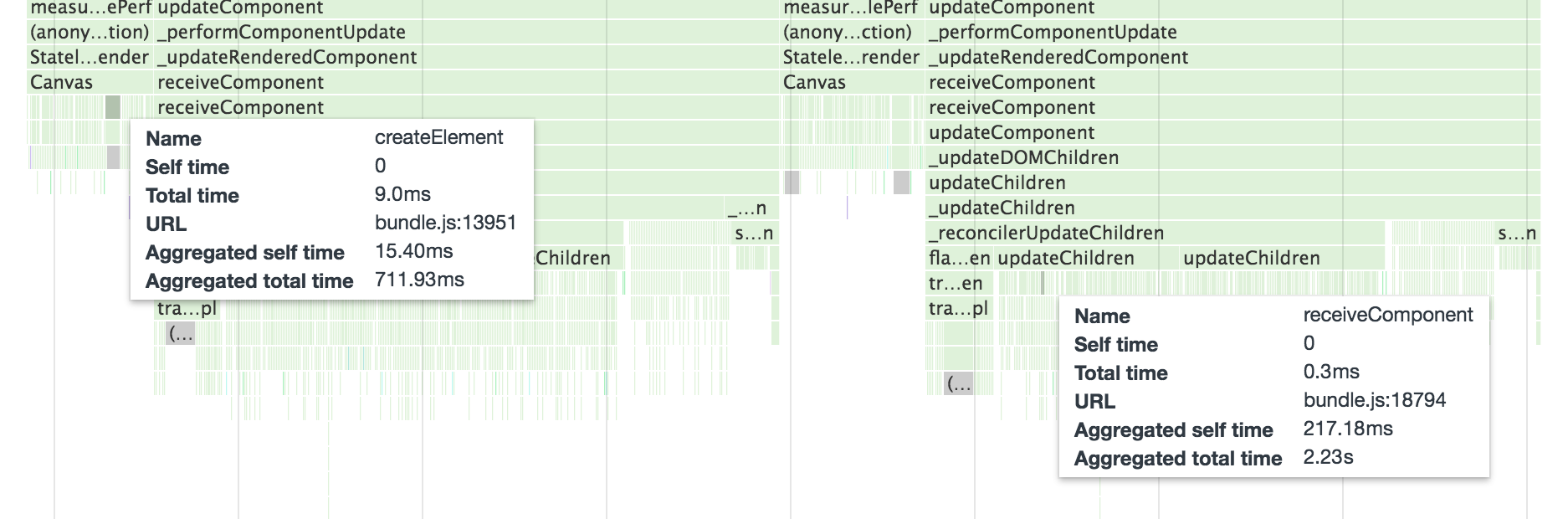The width and height of the screenshot is (1568, 519).
Task: Open bundle.js:18794 URL in receiveComponent tooltip
Action: pos(1374,400)
